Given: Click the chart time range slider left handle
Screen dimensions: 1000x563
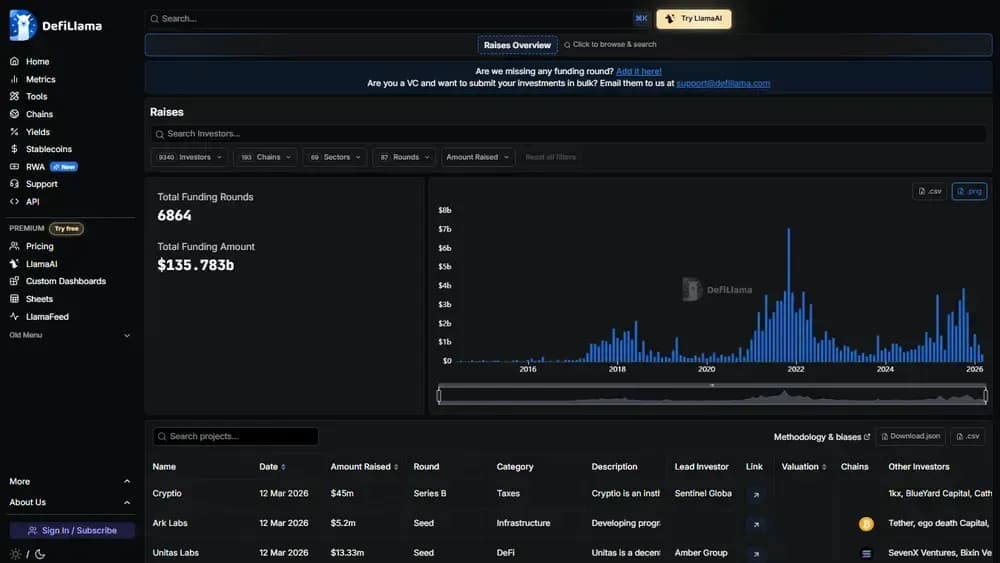Looking at the screenshot, I should point(439,396).
